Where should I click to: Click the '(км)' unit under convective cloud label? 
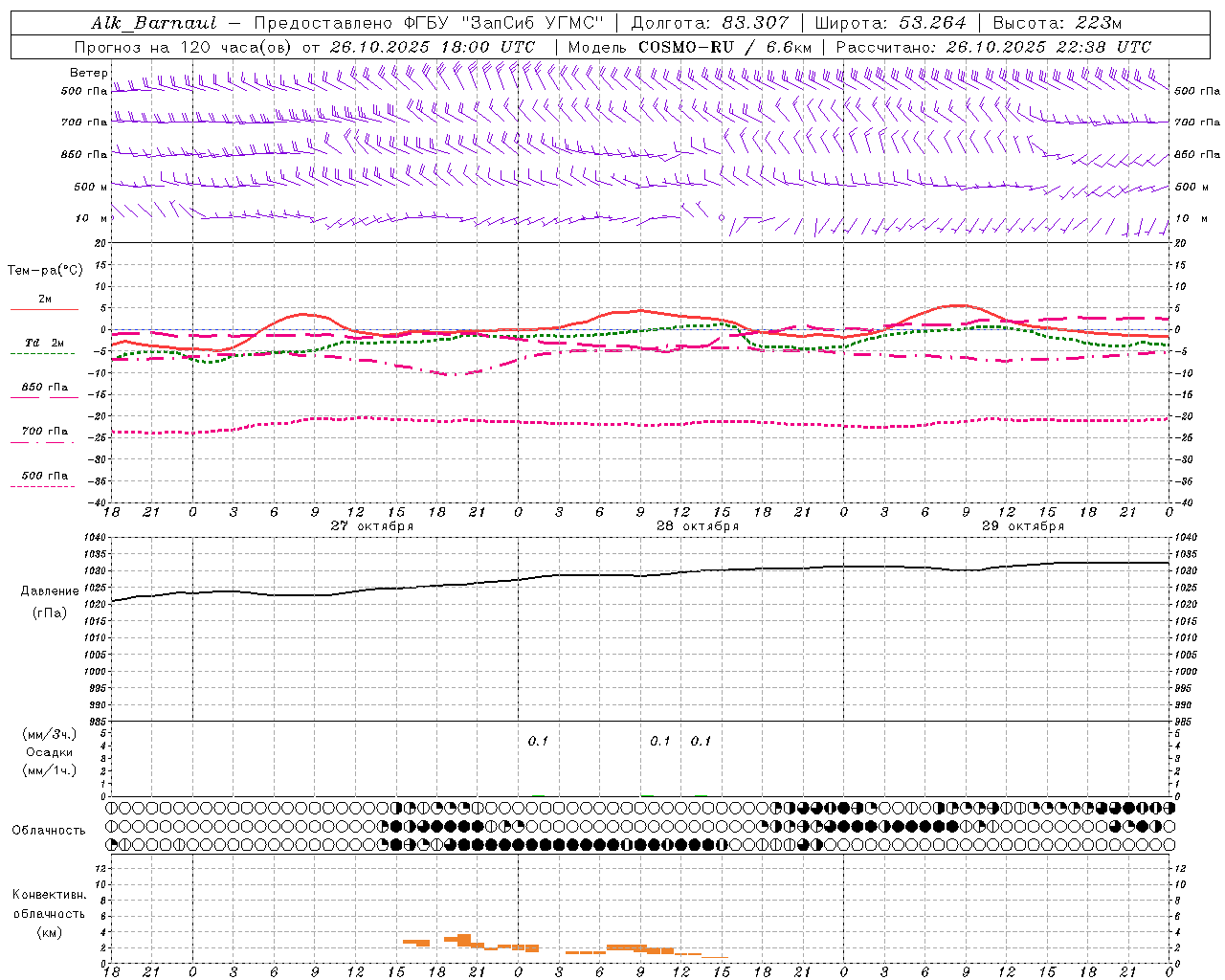tap(49, 932)
